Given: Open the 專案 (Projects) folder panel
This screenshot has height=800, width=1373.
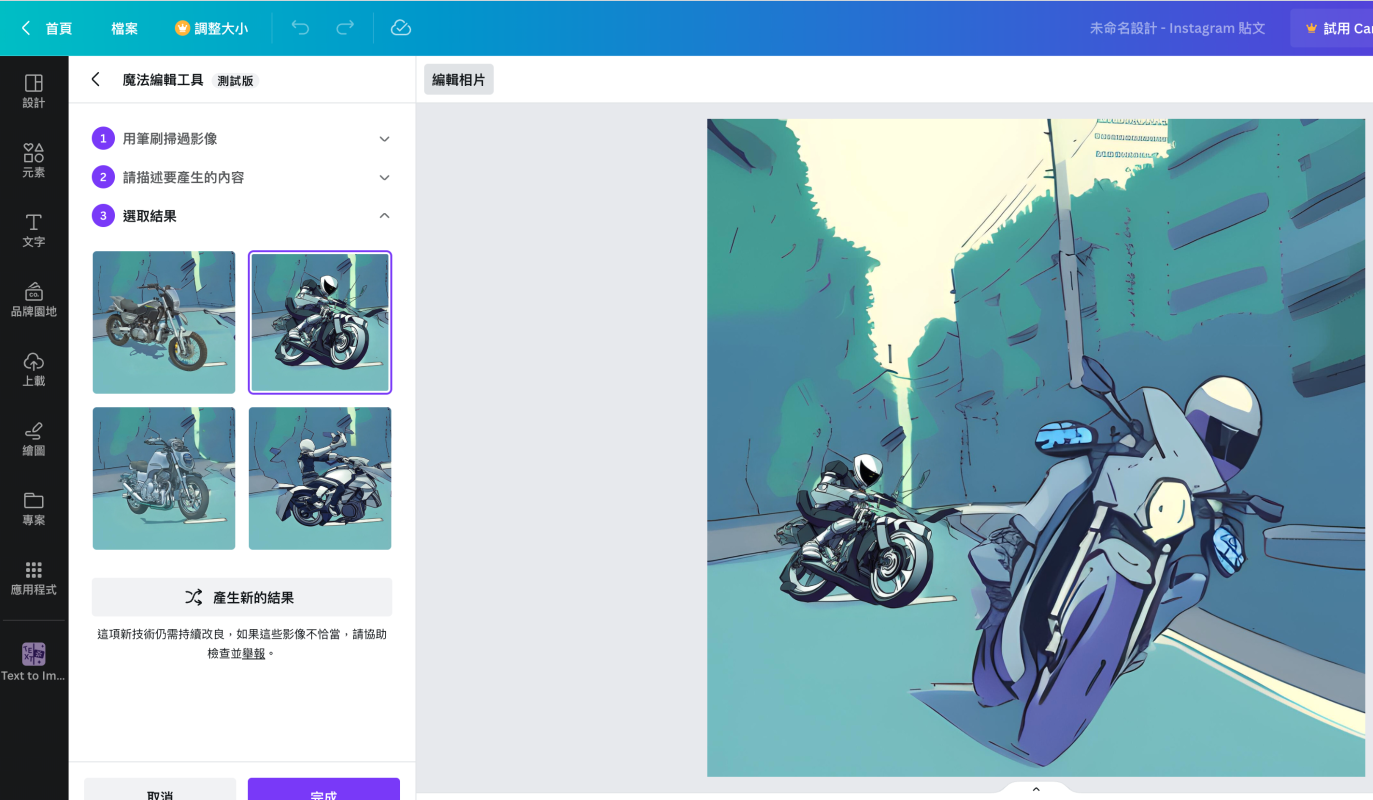Looking at the screenshot, I should (34, 507).
